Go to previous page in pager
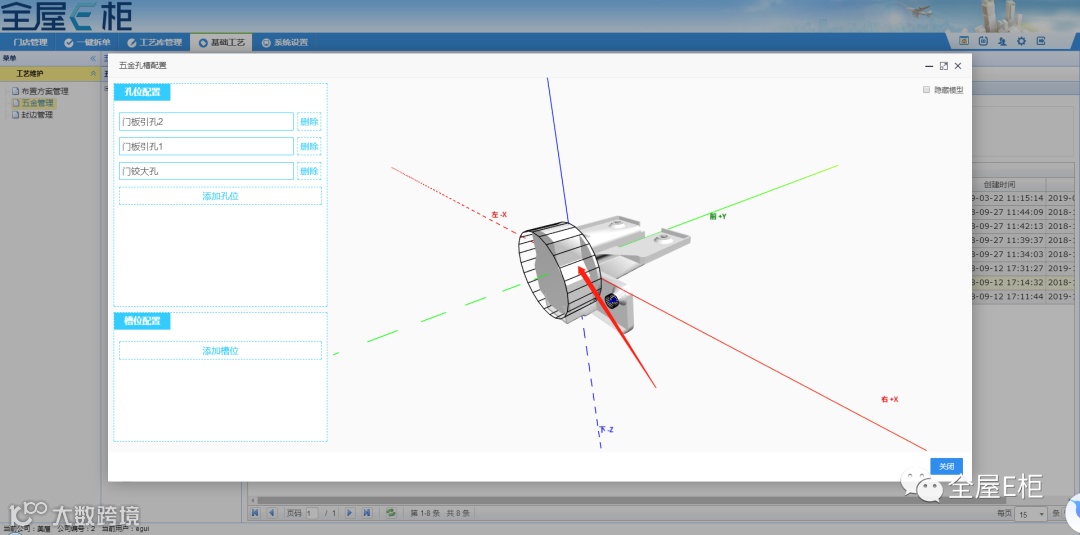This screenshot has width=1080, height=535. tap(271, 513)
